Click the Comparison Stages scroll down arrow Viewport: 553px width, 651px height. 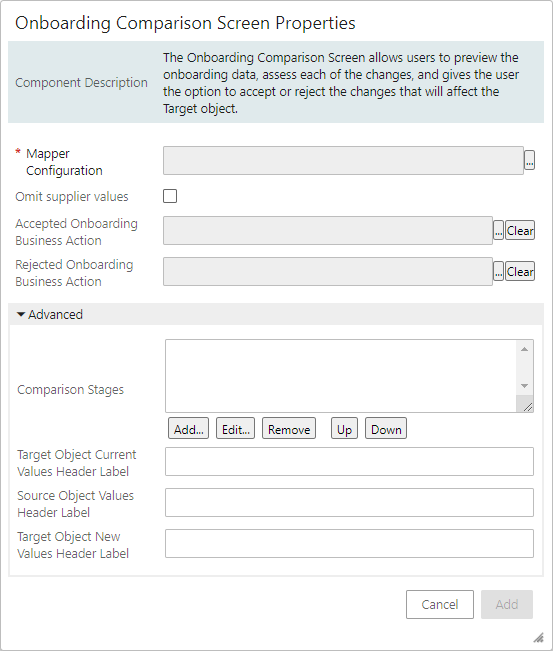coord(525,386)
